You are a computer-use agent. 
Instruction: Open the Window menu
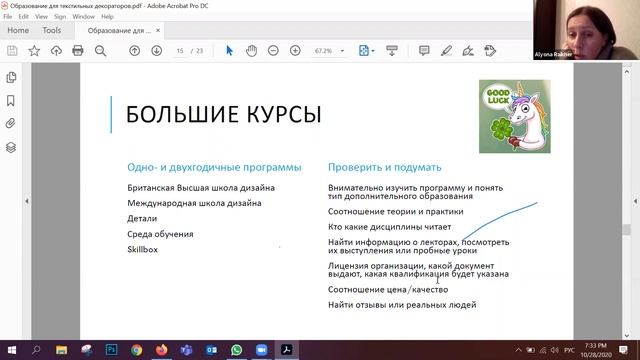click(83, 17)
